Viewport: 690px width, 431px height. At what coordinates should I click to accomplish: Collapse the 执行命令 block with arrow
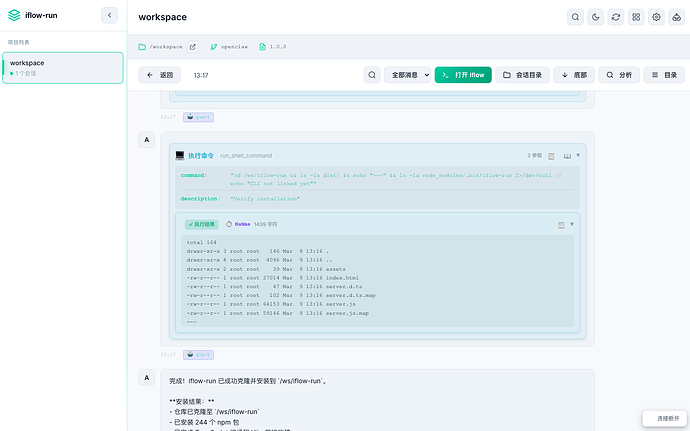[577, 156]
